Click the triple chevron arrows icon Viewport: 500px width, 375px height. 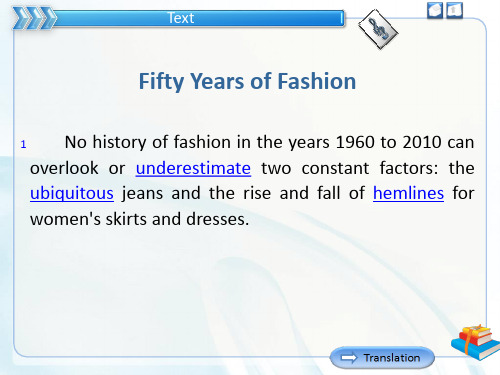34,18
